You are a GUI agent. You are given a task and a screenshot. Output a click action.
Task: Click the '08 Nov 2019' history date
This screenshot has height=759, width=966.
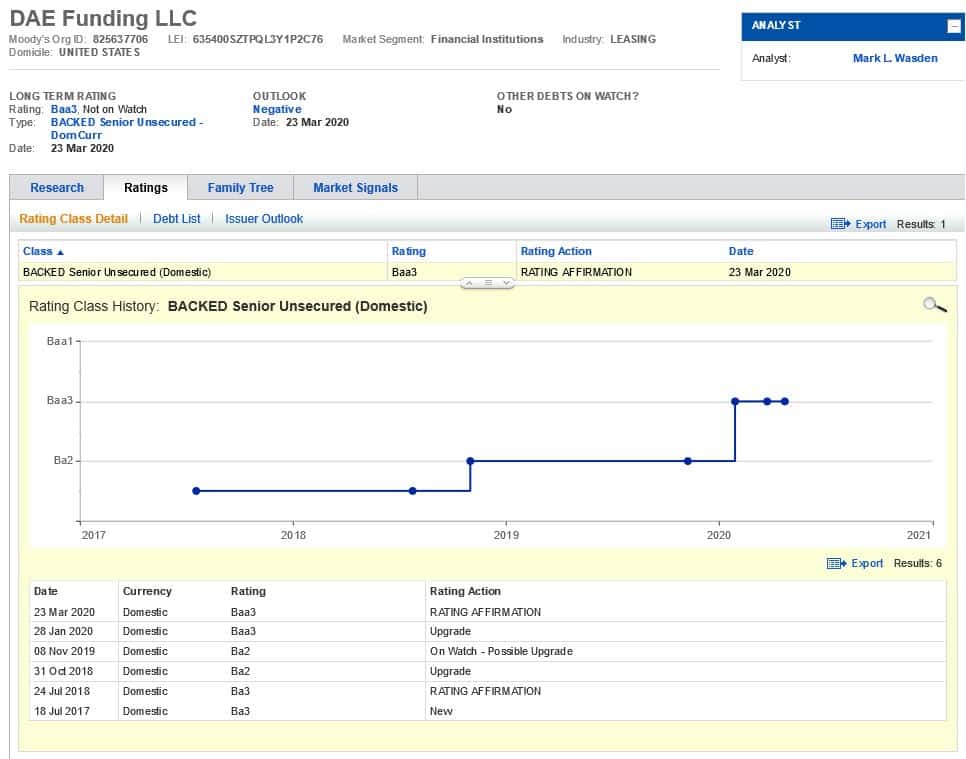click(x=64, y=651)
